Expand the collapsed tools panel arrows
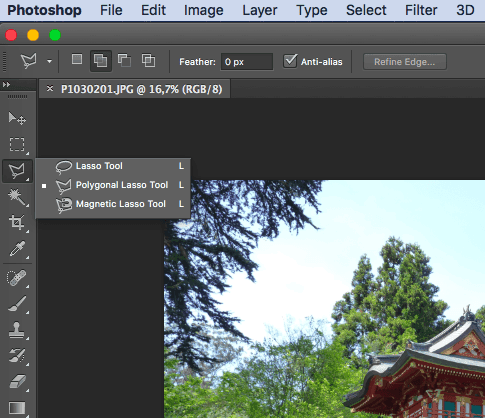 pos(6,85)
